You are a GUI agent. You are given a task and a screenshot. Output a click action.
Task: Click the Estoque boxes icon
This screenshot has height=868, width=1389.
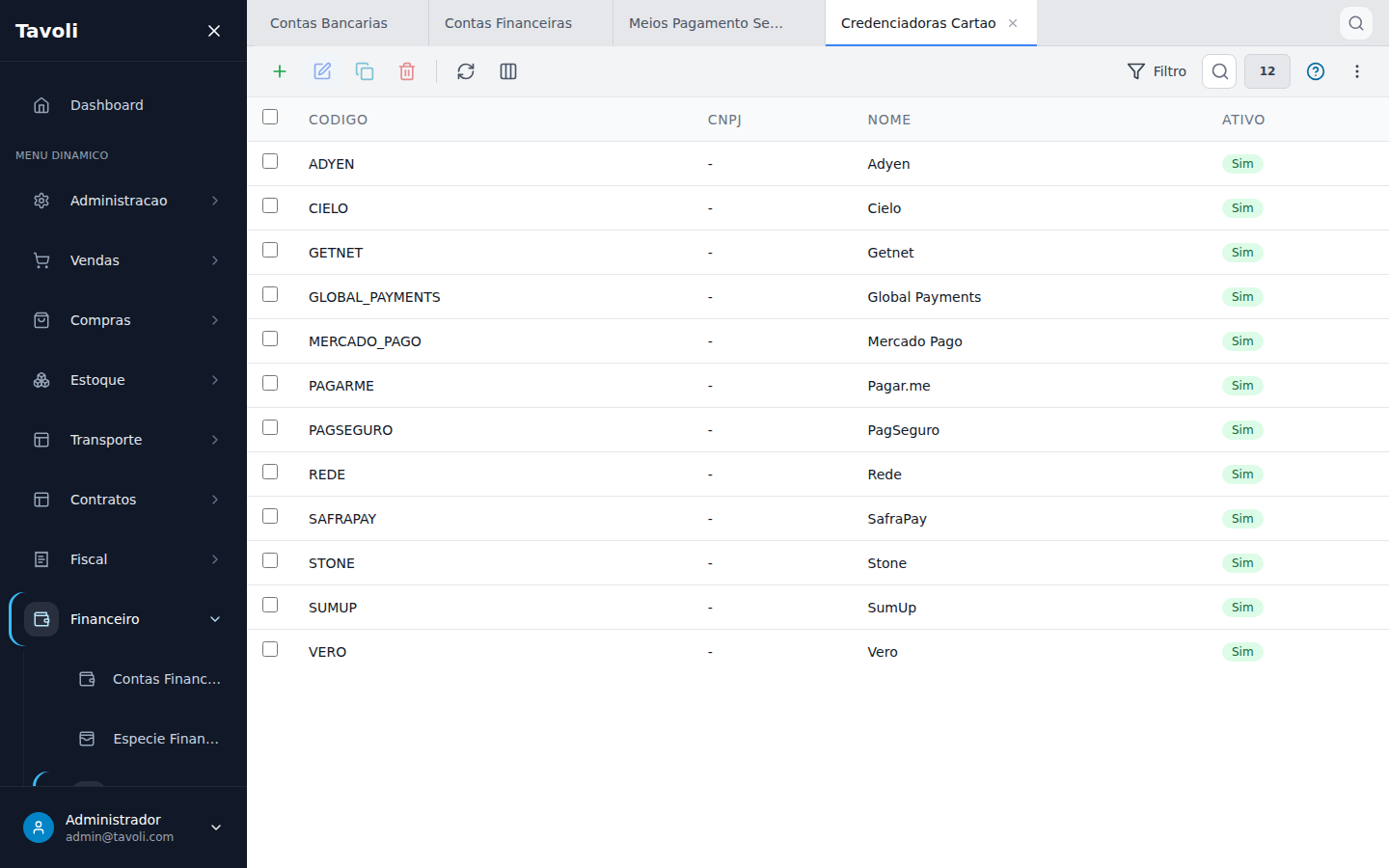(41, 380)
